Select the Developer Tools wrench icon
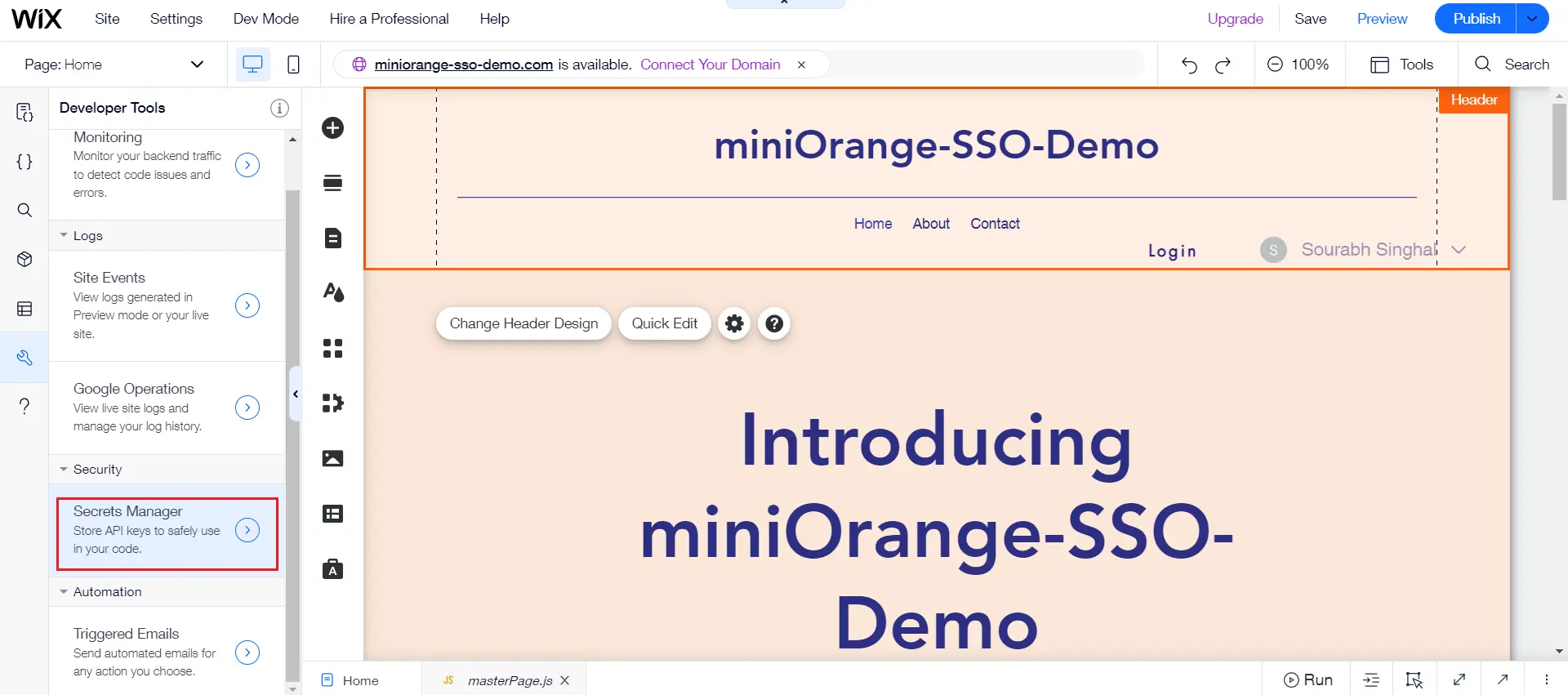1568x695 pixels. [24, 358]
